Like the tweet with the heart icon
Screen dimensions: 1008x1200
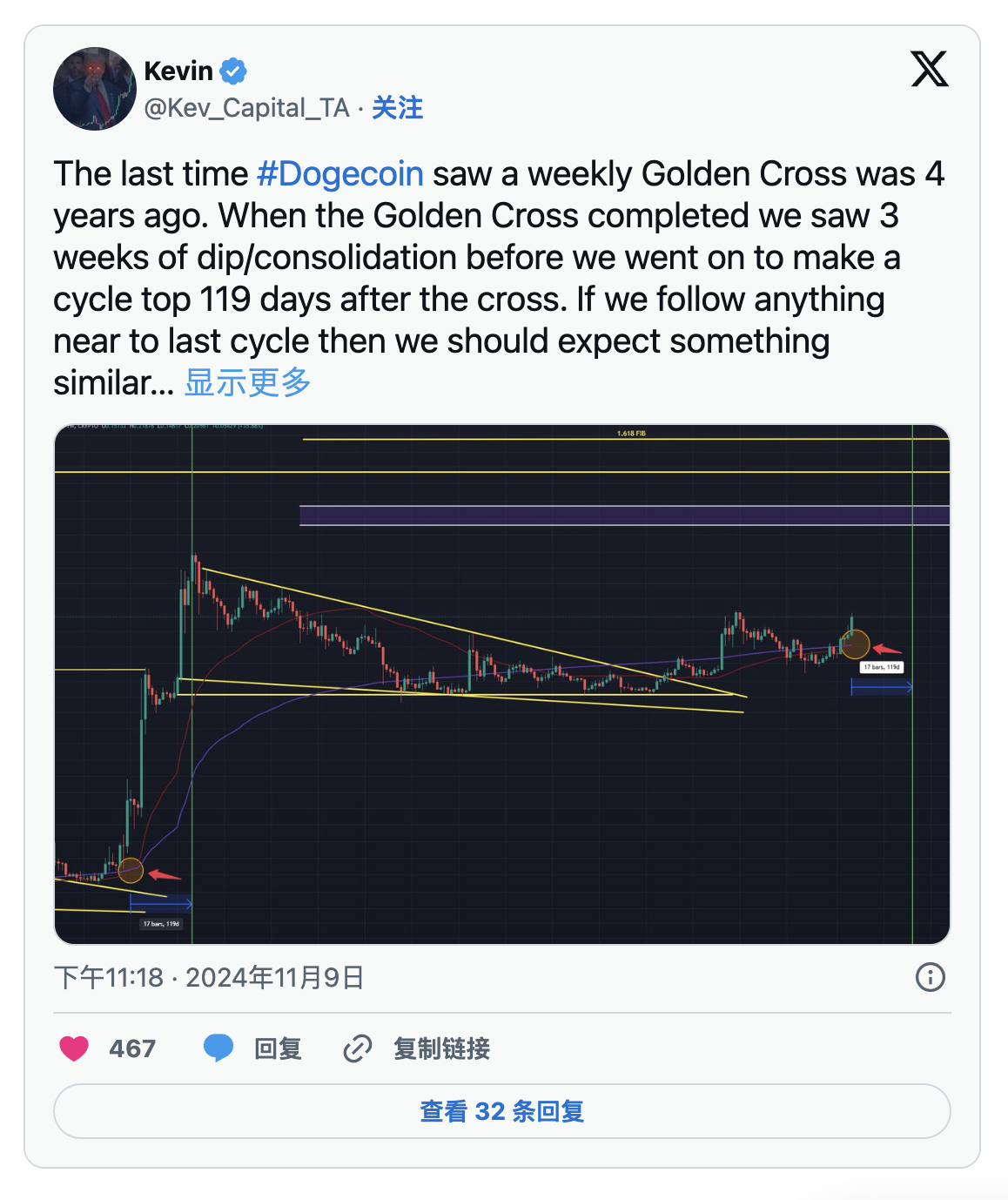coord(74,1048)
